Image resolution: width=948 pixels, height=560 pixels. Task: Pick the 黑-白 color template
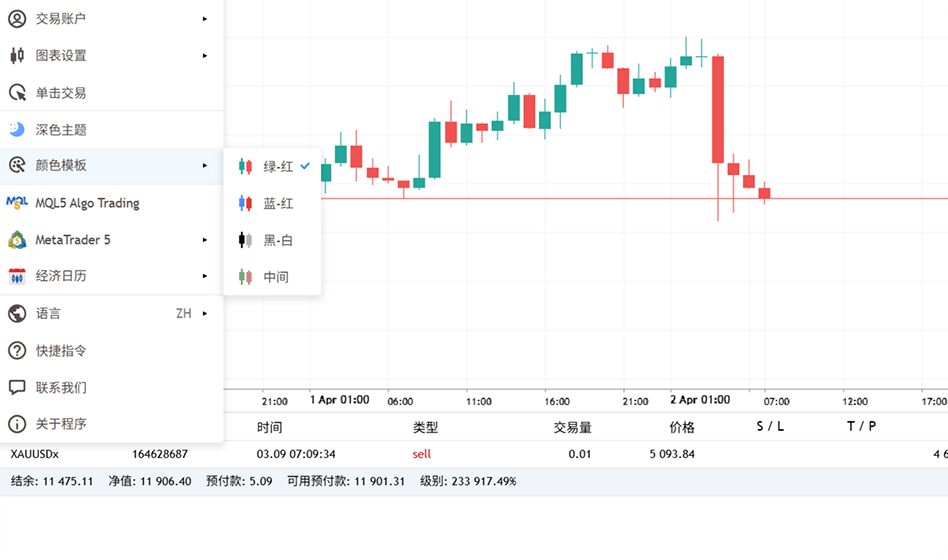click(x=277, y=240)
